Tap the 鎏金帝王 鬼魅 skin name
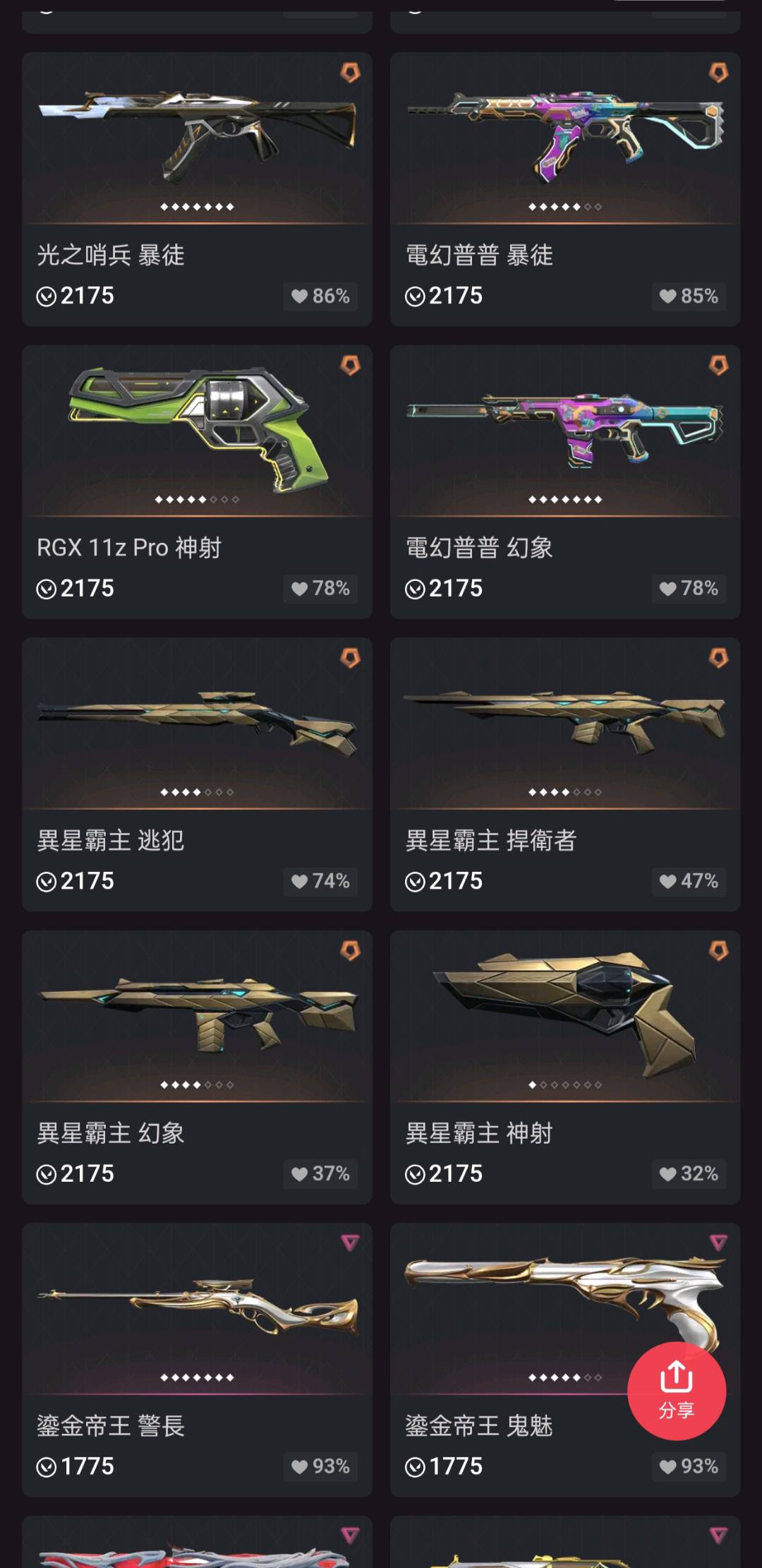This screenshot has height=1568, width=762. [479, 1426]
